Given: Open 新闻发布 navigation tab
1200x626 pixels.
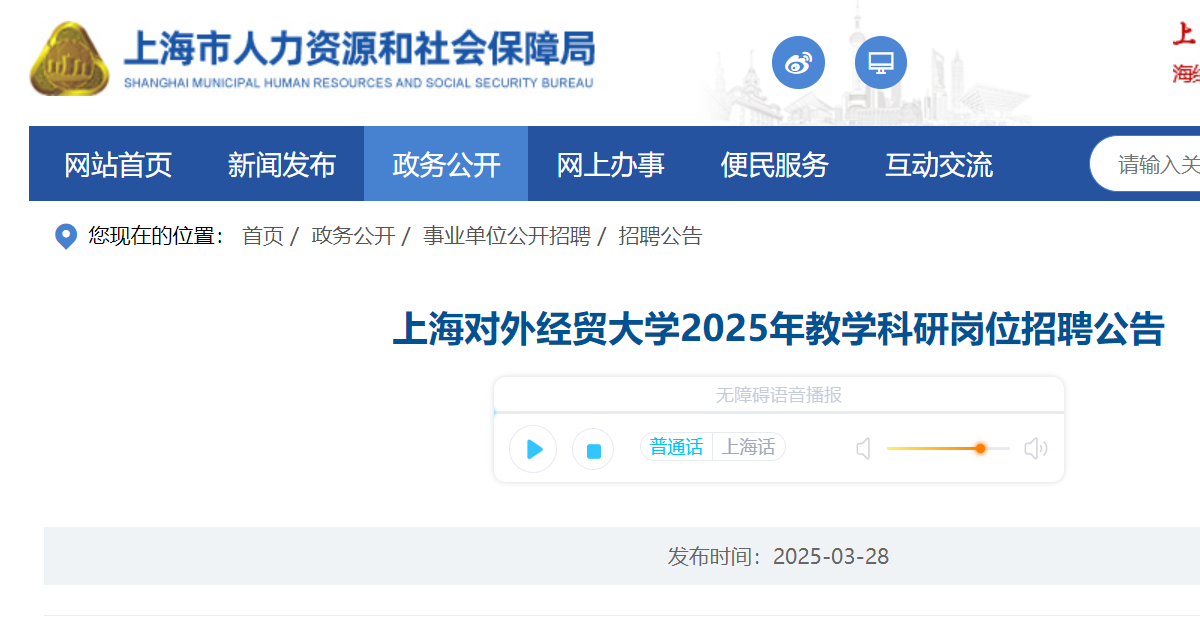Looking at the screenshot, I should pos(282,164).
